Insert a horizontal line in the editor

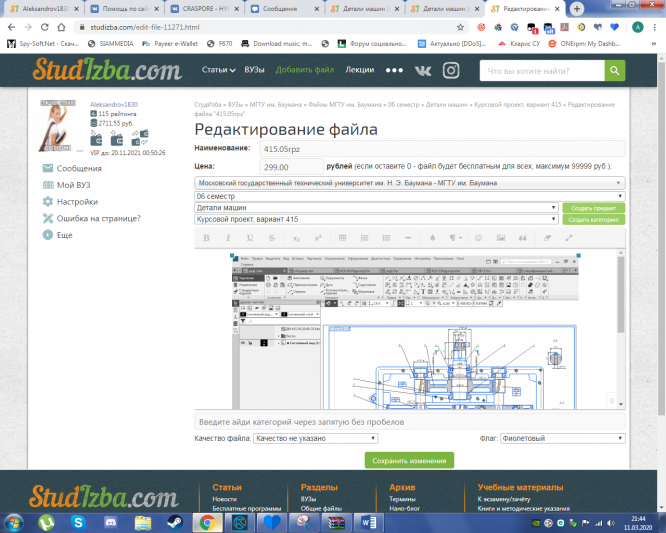pyautogui.click(x=408, y=238)
